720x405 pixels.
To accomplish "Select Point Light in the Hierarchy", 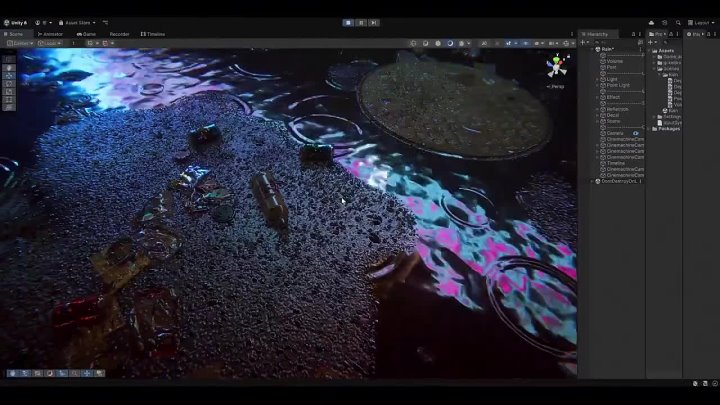I will tap(618, 85).
